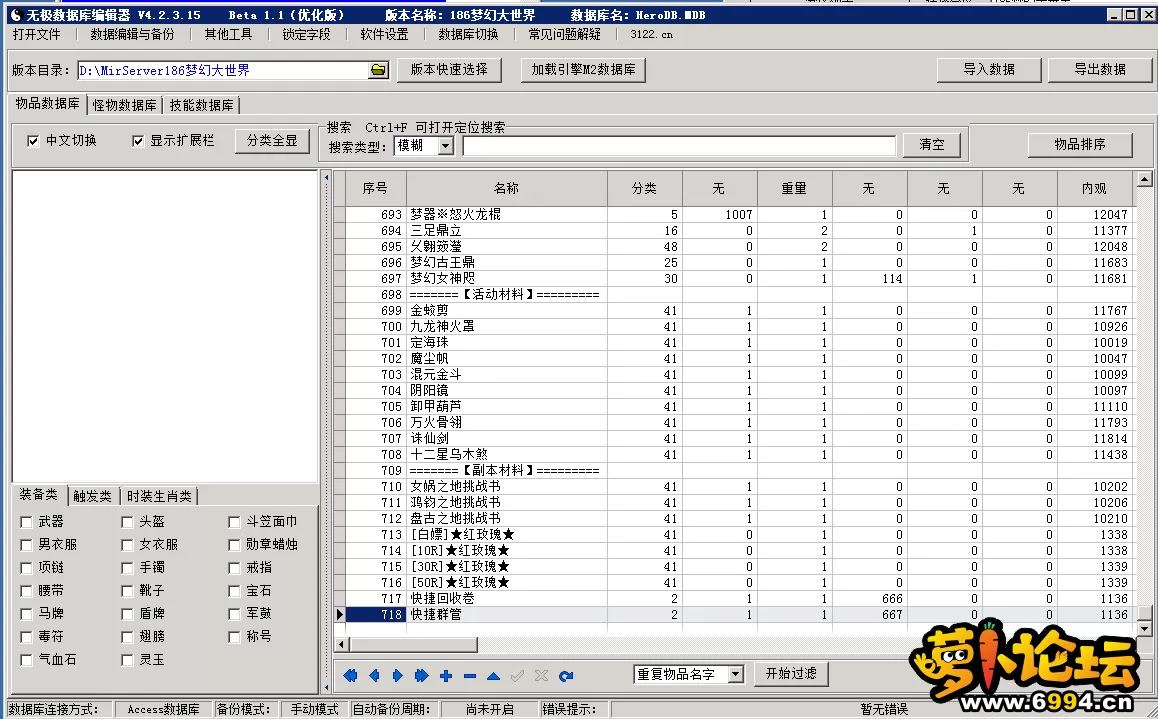
Task: Click 分类全显 button
Action: pyautogui.click(x=272, y=140)
